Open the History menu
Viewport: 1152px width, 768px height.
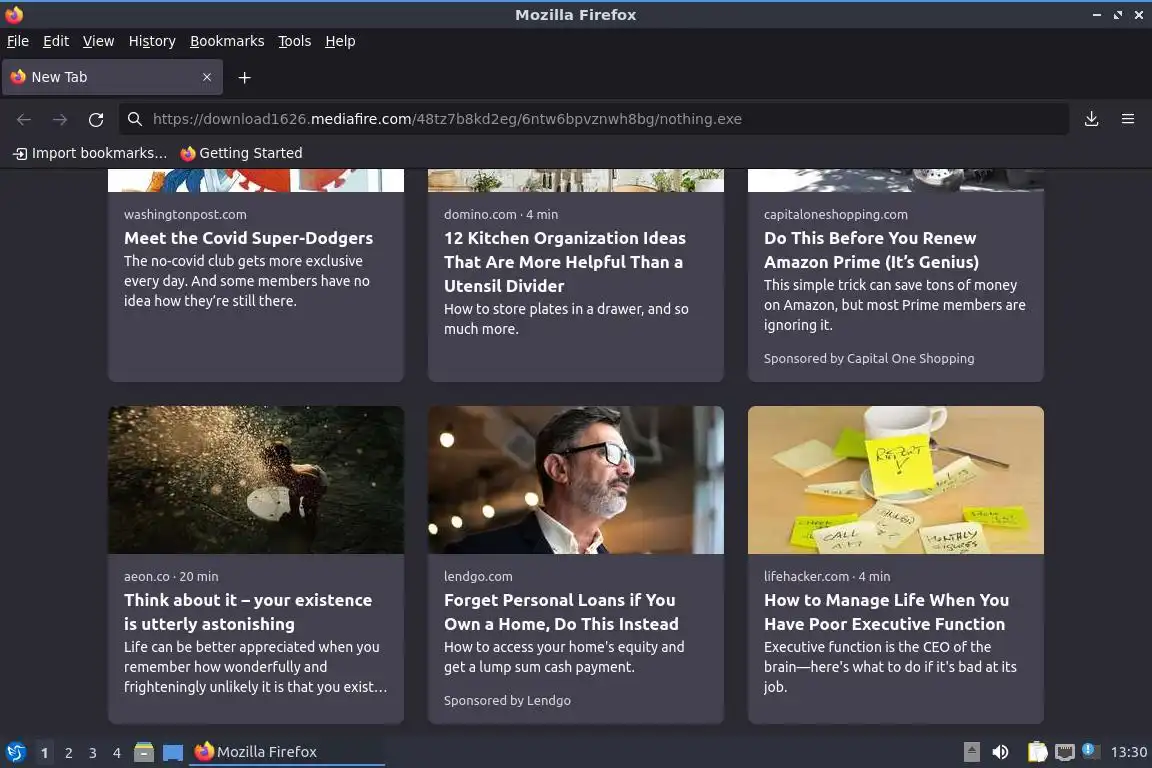coord(152,41)
